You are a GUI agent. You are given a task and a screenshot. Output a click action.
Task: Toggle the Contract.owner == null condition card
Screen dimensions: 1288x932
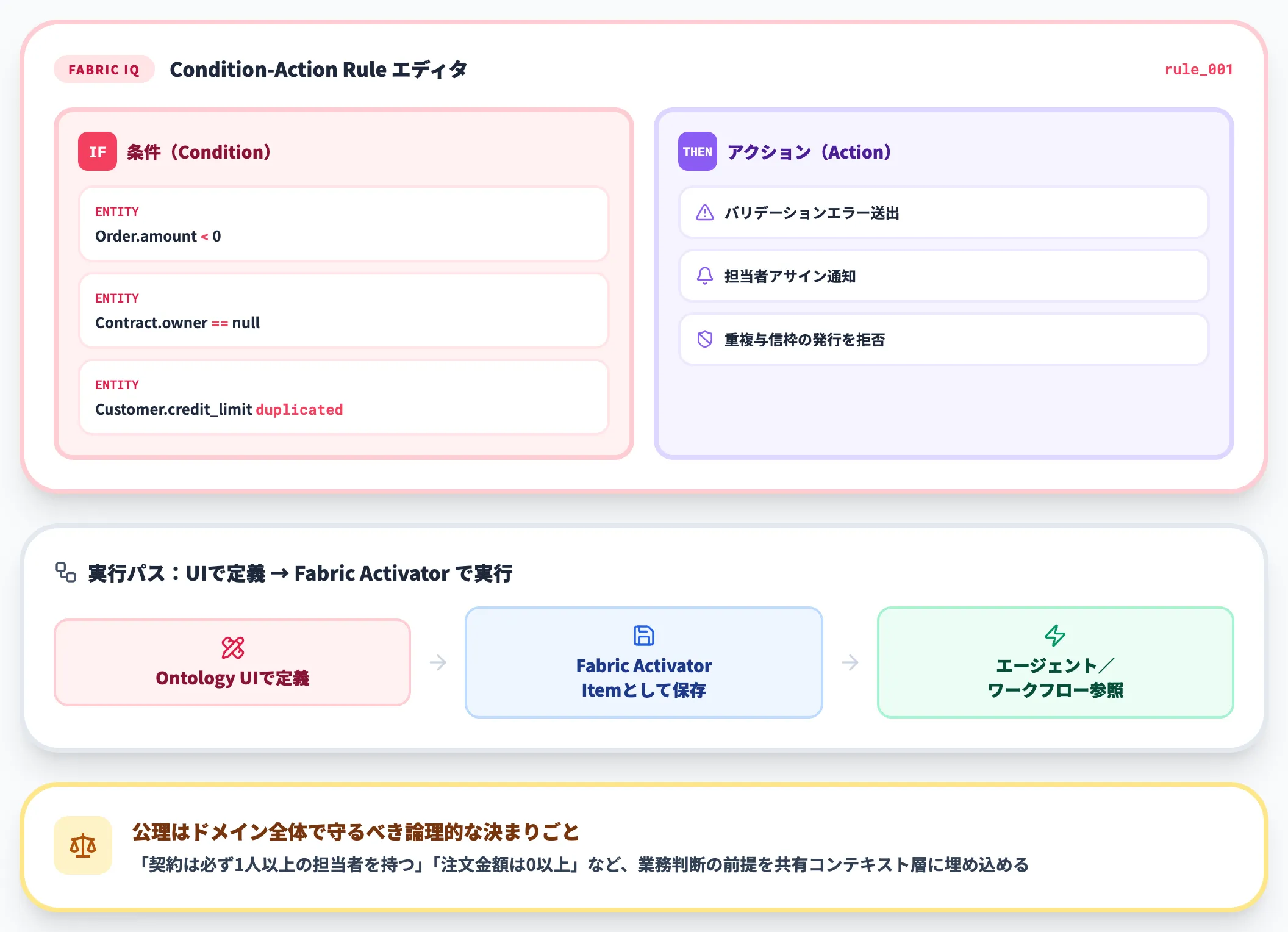[343, 312]
